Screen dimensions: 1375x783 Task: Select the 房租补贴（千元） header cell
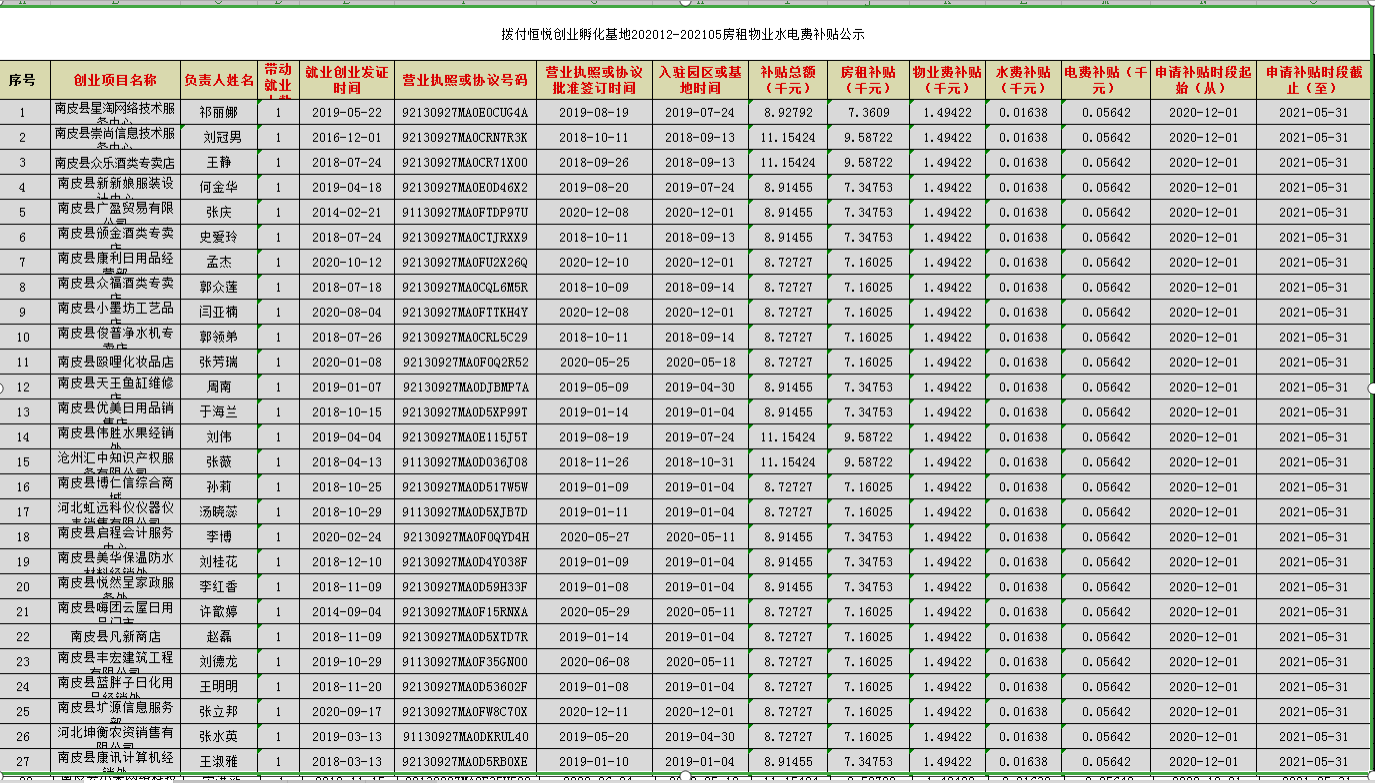click(x=868, y=79)
